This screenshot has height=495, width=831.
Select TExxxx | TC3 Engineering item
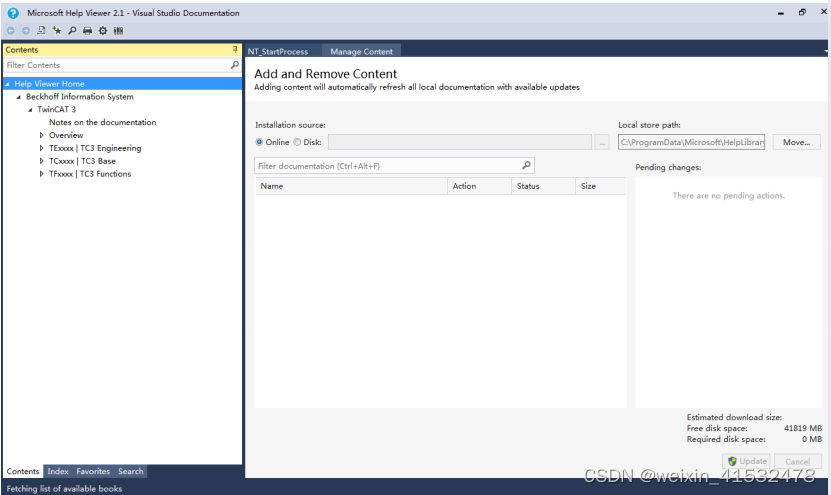[x=95, y=148]
